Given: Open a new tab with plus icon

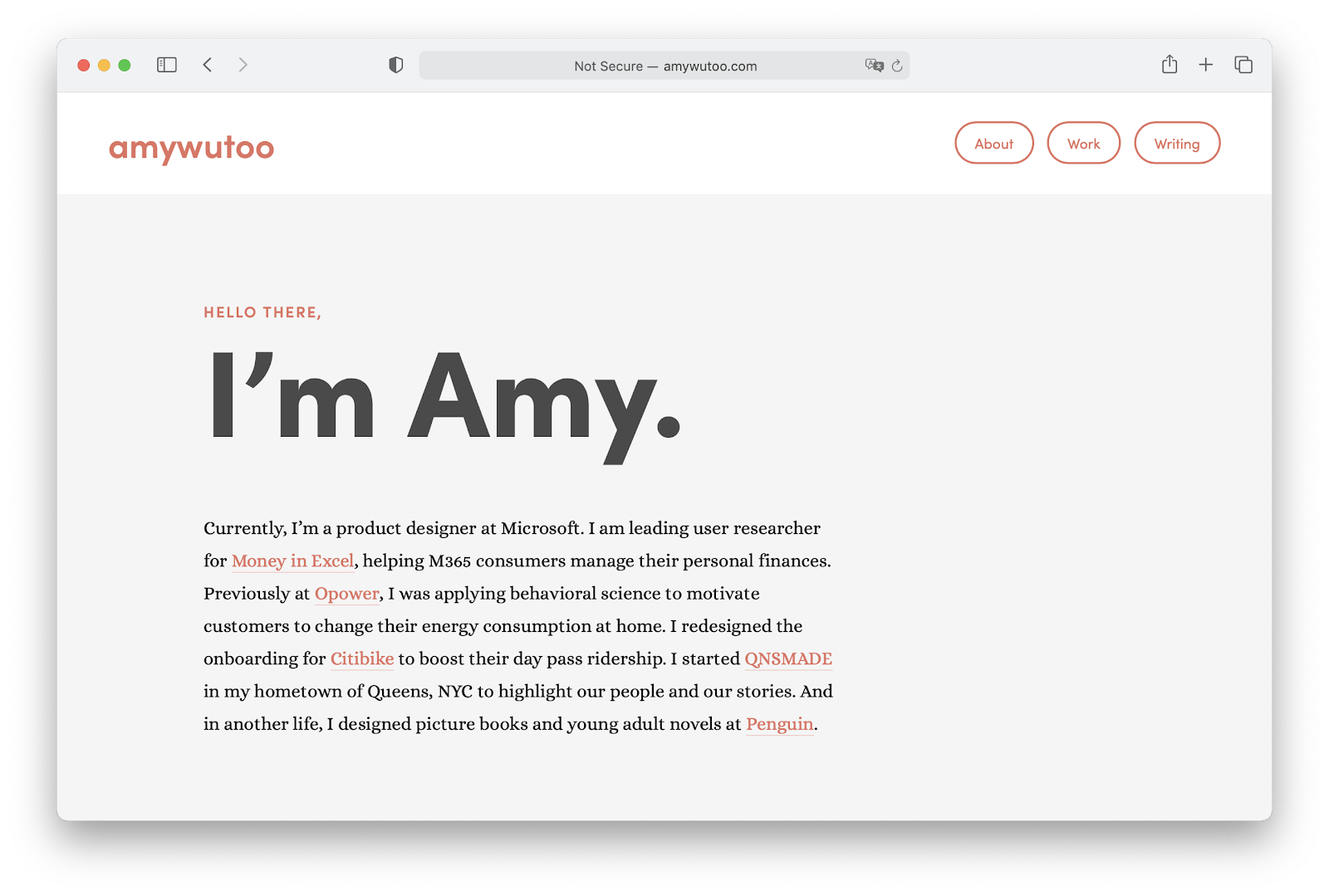Looking at the screenshot, I should tap(1206, 65).
